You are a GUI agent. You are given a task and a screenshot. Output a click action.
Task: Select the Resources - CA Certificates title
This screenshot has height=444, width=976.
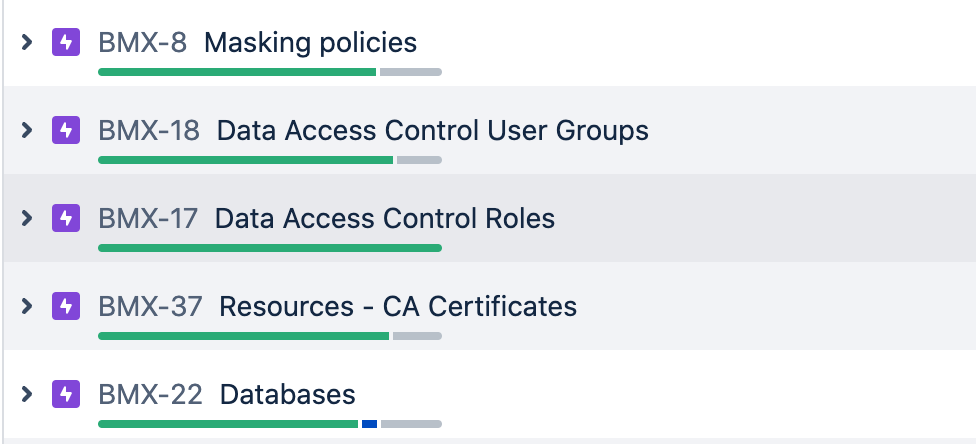398,306
